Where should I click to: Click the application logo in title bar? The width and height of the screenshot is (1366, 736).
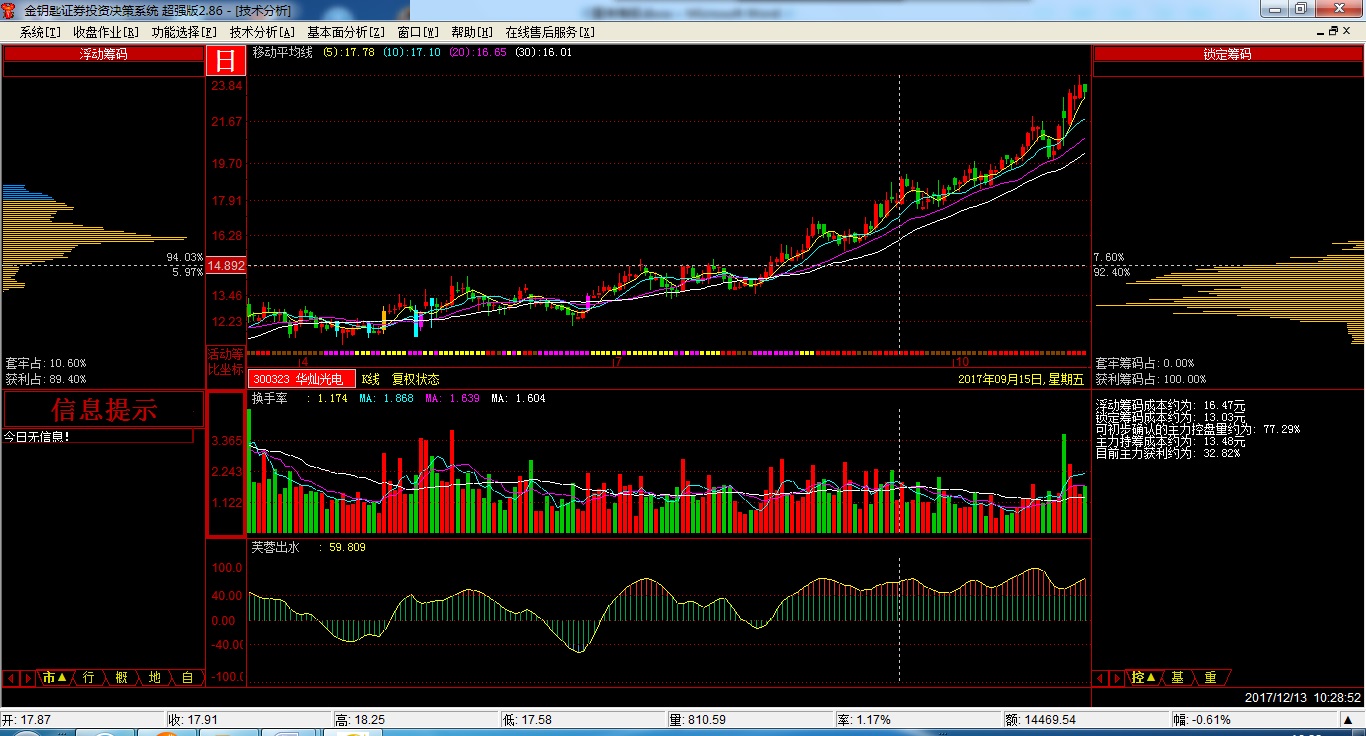(10, 10)
